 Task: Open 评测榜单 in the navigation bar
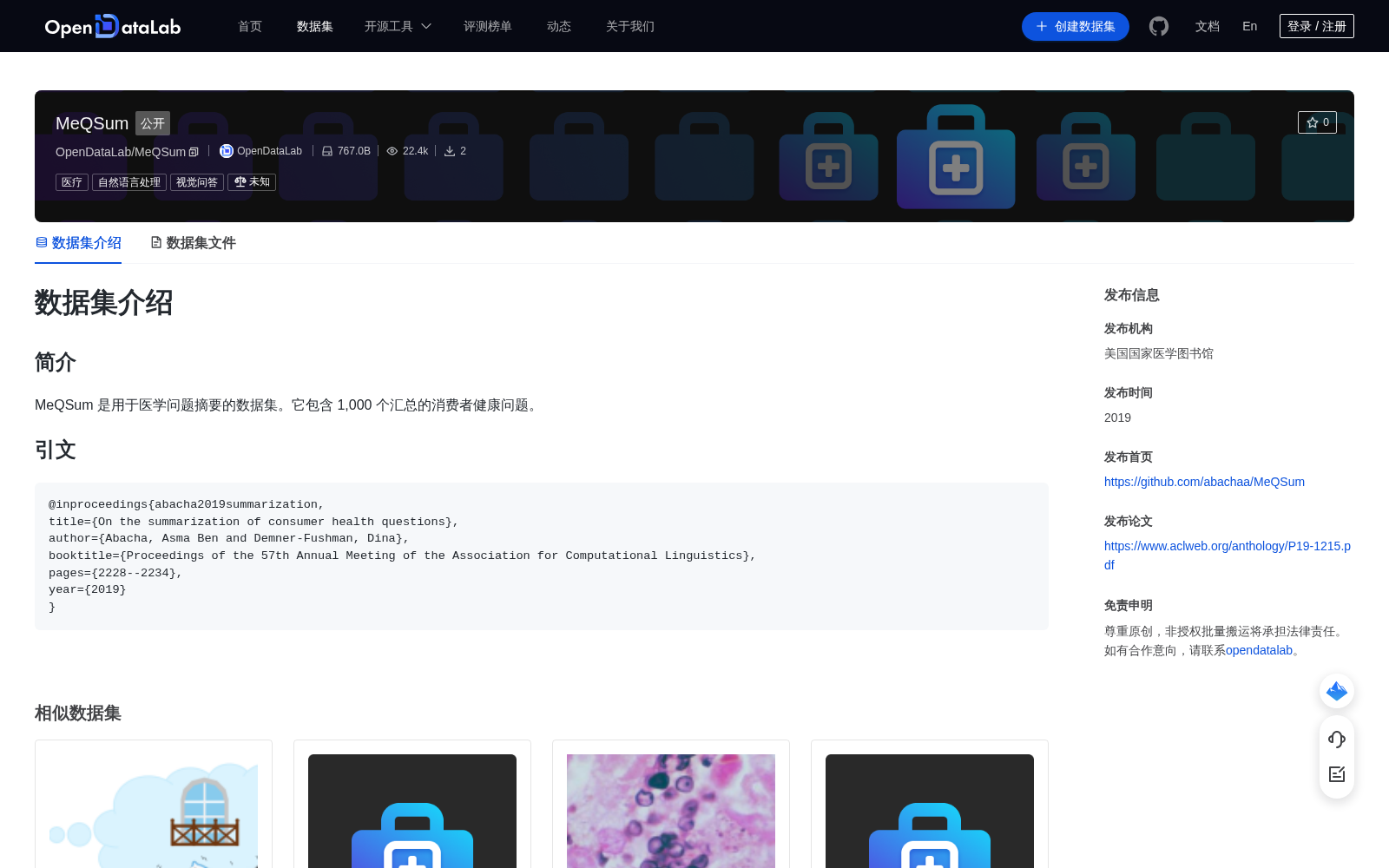488,26
